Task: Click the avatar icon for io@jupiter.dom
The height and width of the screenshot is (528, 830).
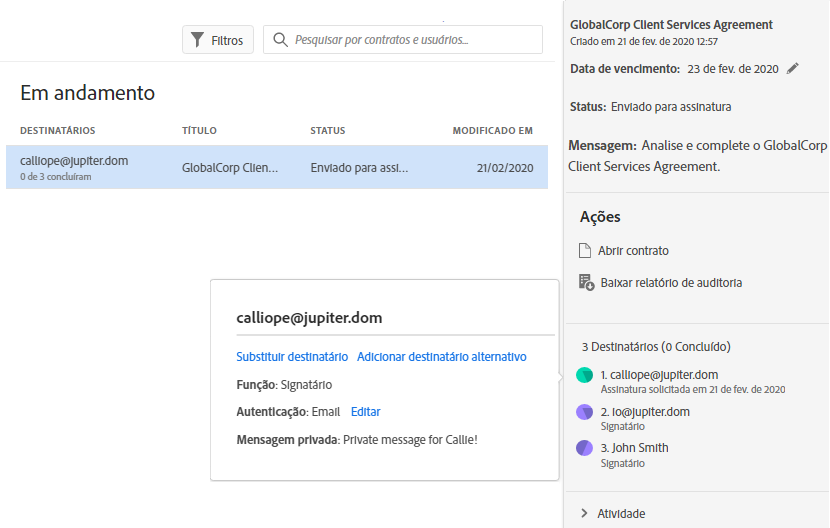Action: point(584,412)
